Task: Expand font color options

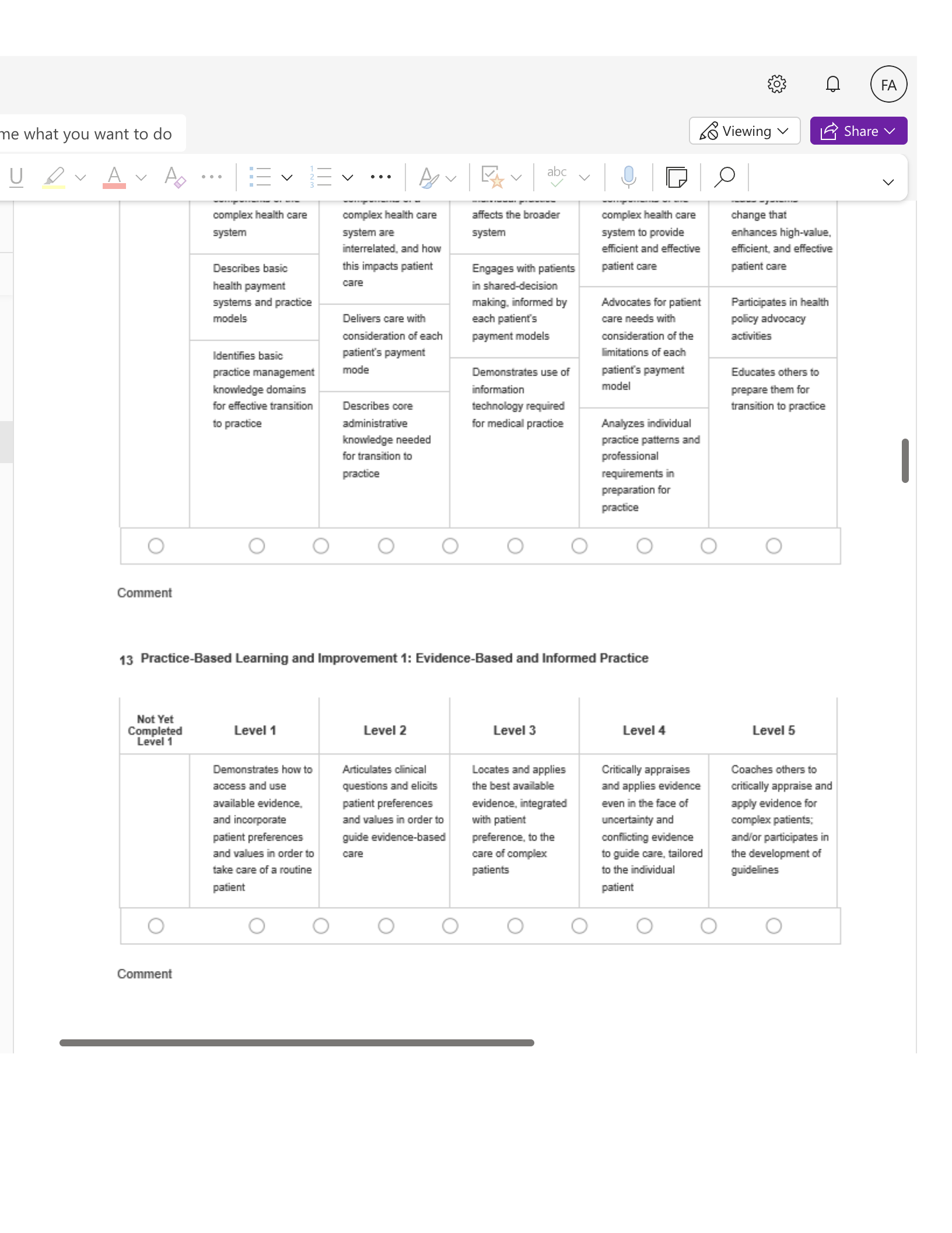Action: coord(141,177)
